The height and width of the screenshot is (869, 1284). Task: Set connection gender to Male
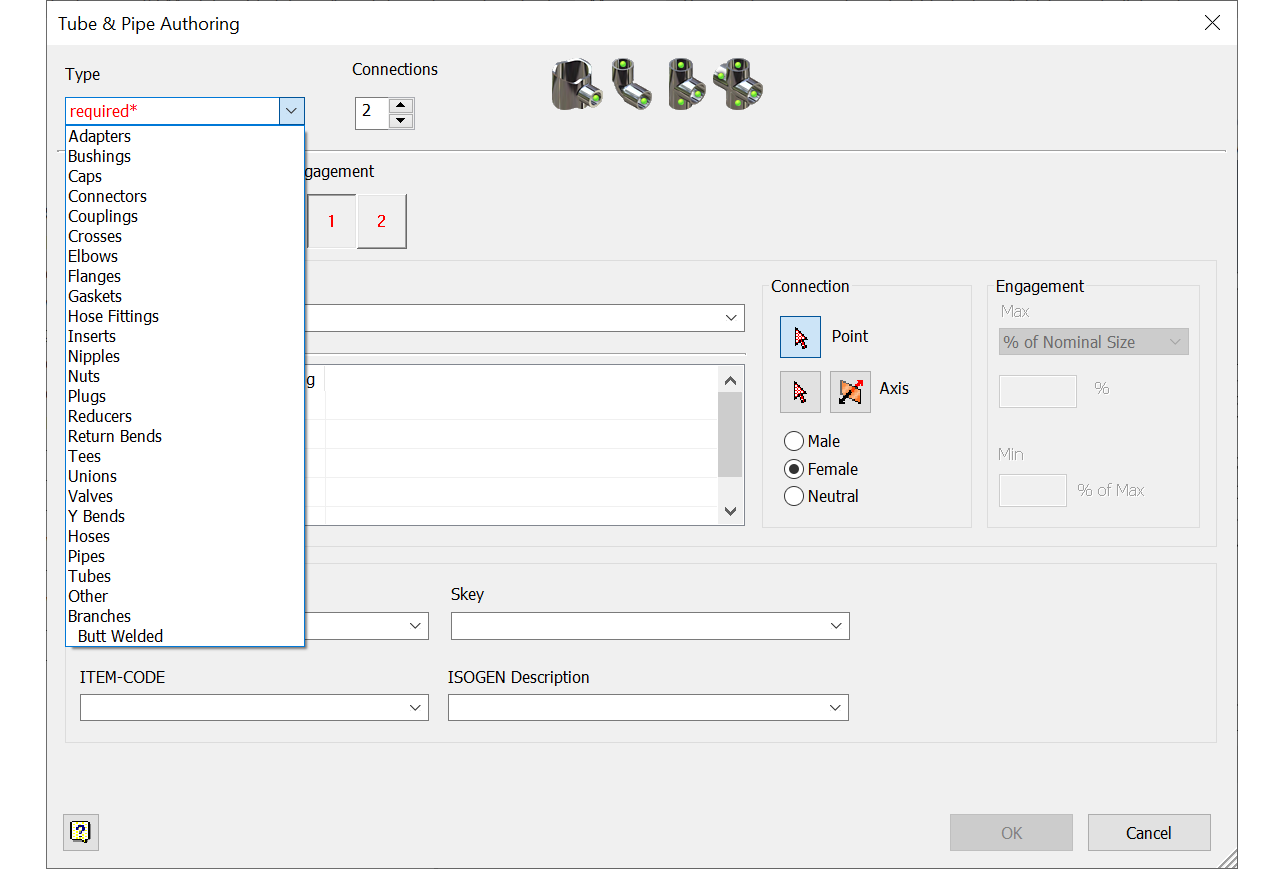(x=812, y=441)
